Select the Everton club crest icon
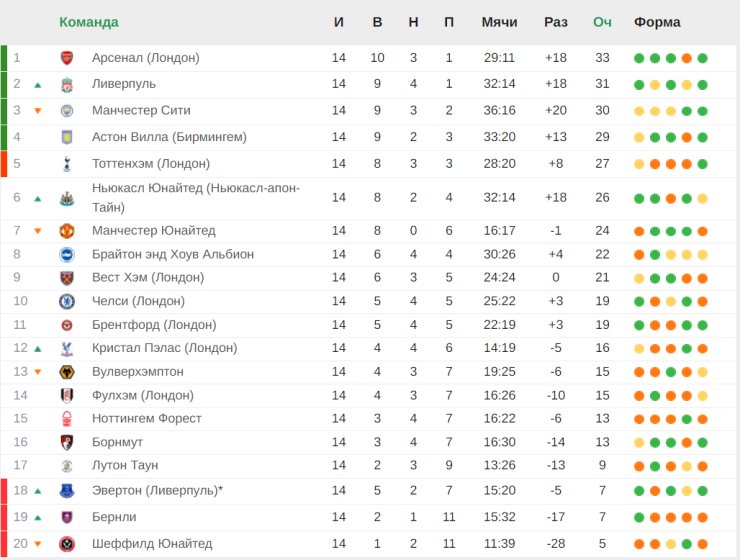740x560 pixels. tap(67, 491)
